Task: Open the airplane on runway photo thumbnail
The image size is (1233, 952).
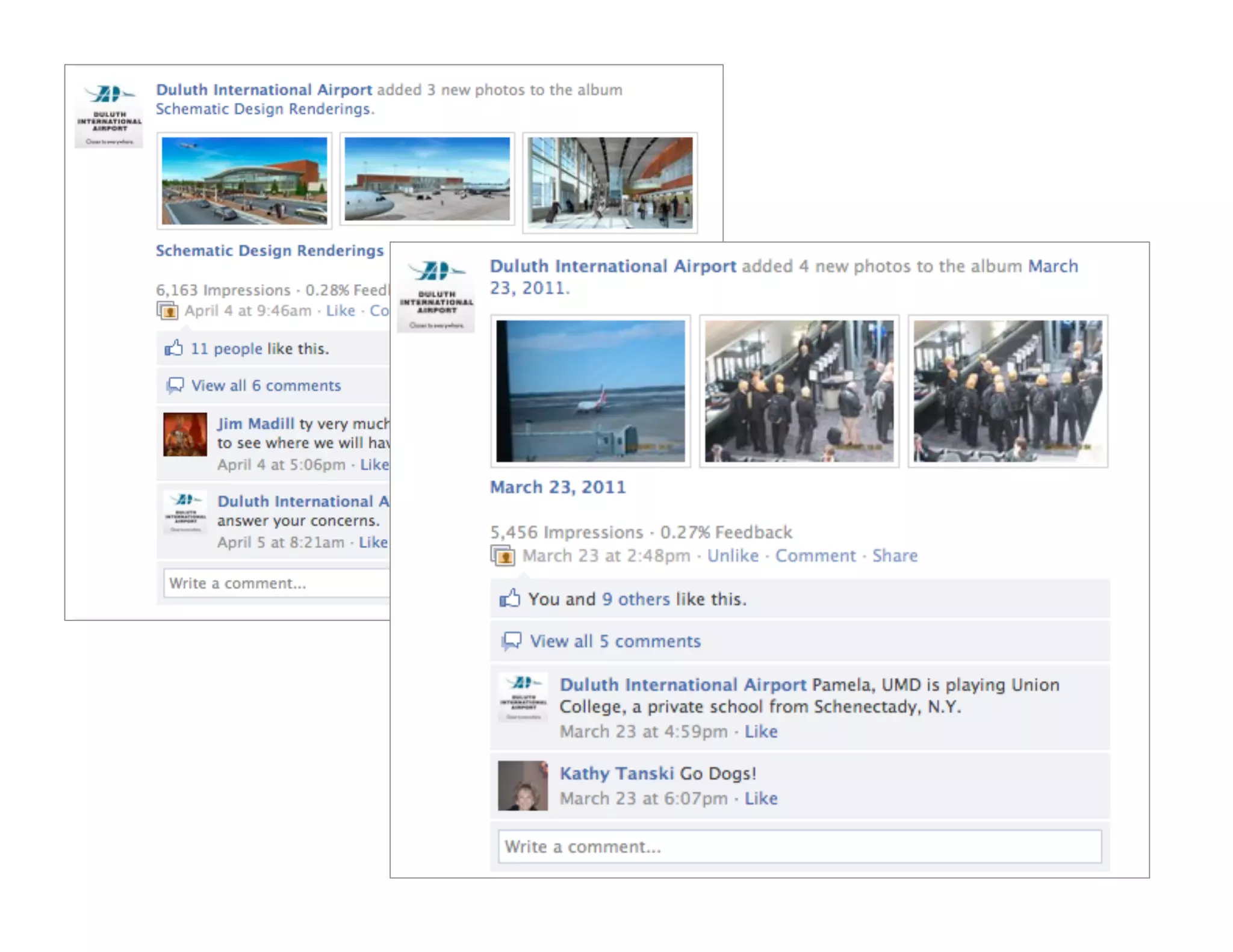Action: pos(591,391)
